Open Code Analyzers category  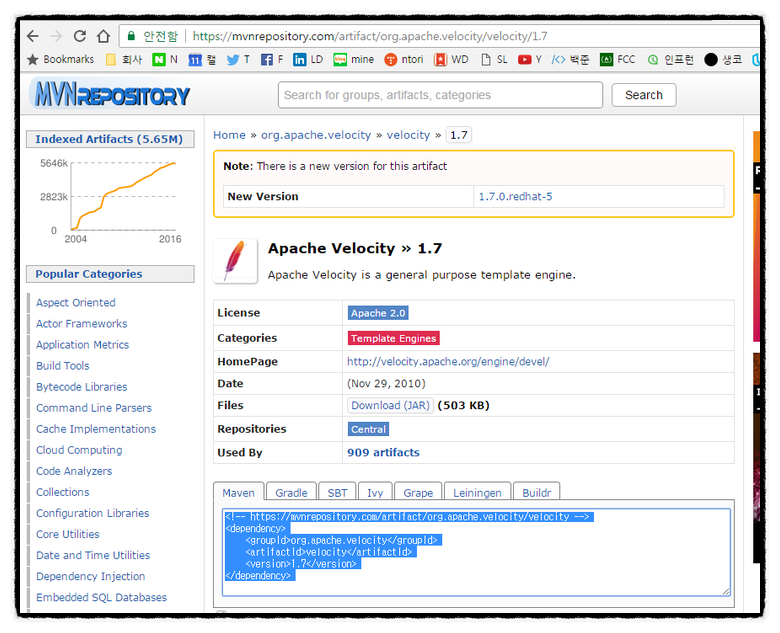click(74, 471)
